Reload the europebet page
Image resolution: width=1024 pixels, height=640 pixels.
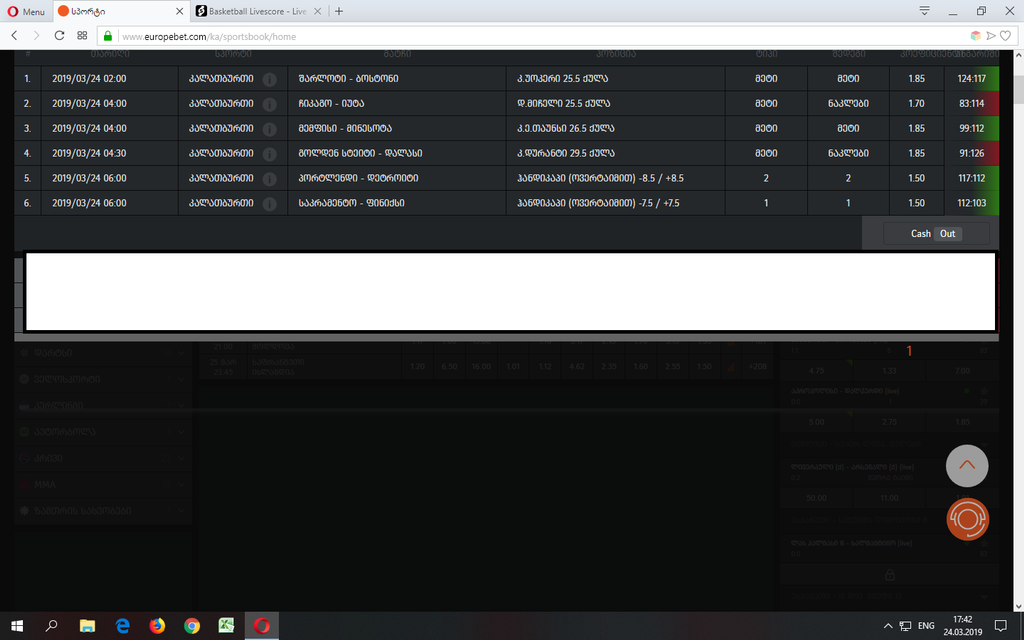[59, 36]
